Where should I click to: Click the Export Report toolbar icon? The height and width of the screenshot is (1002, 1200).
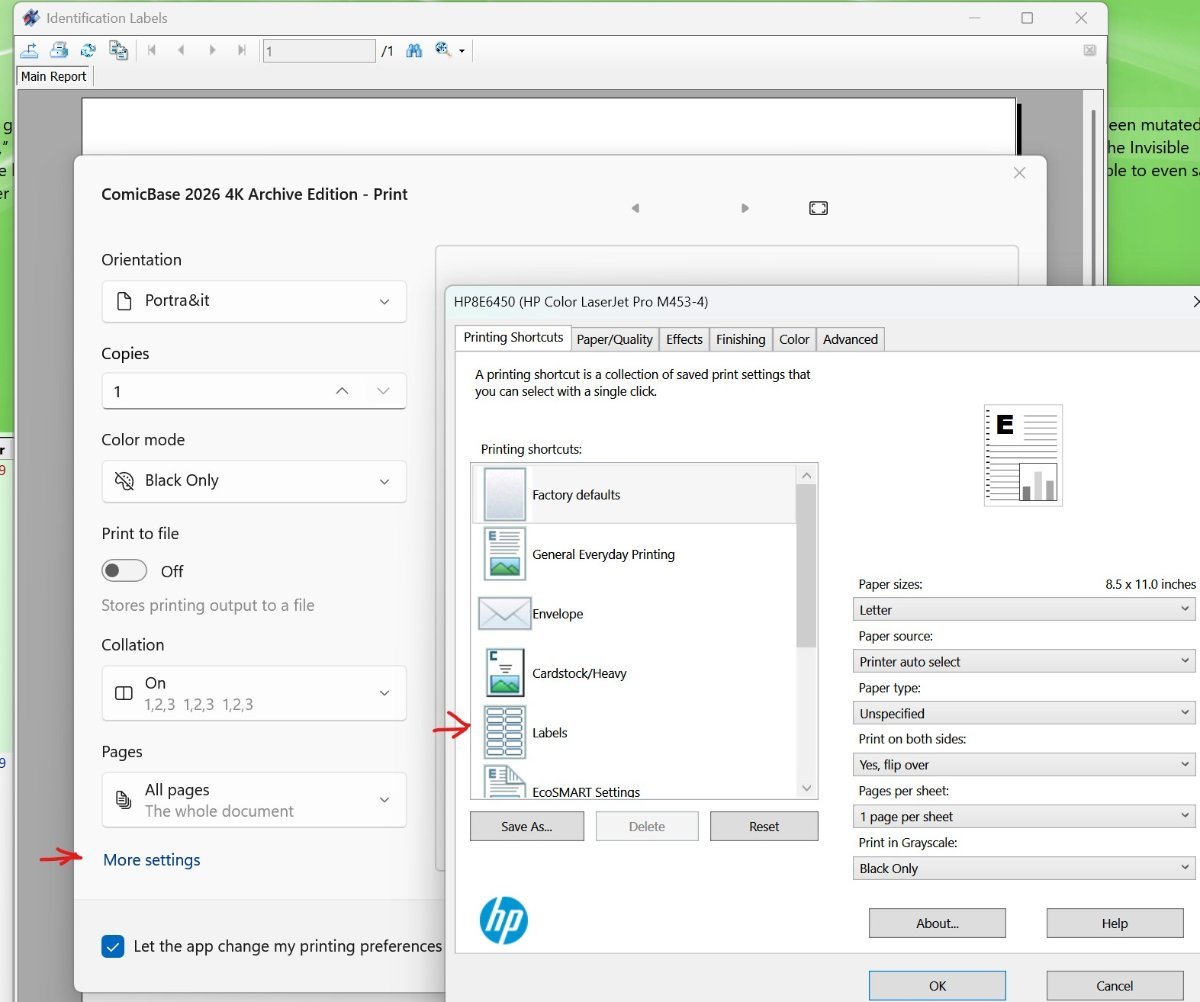30,50
